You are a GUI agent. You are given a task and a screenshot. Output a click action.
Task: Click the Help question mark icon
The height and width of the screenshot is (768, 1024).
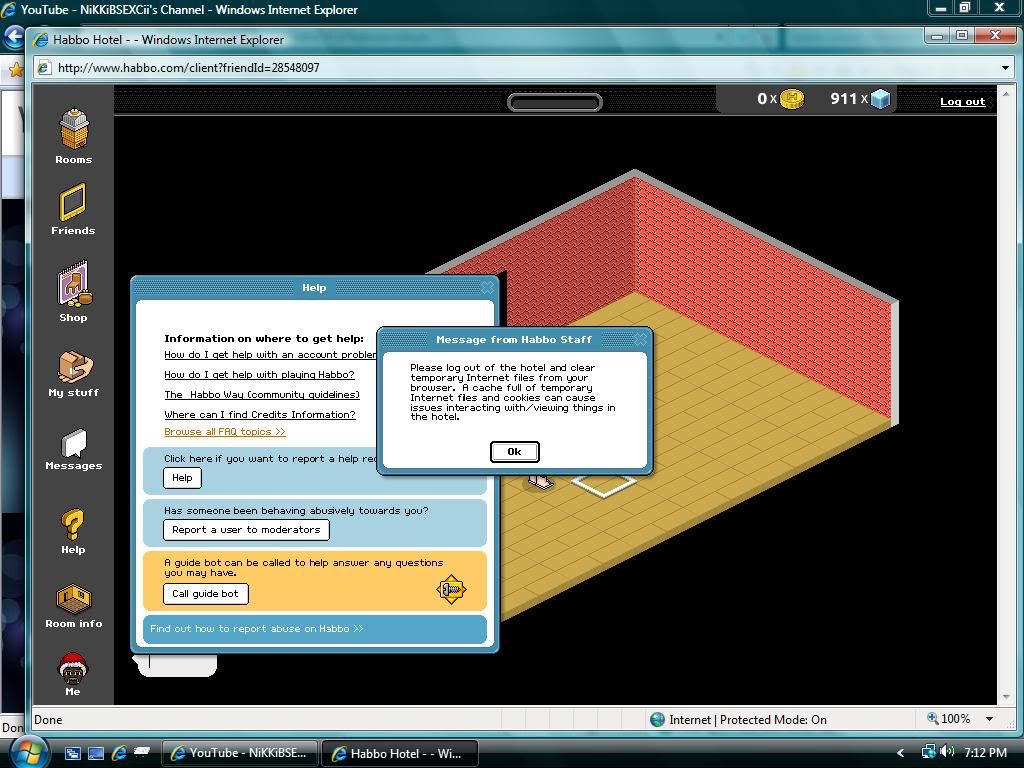[73, 525]
